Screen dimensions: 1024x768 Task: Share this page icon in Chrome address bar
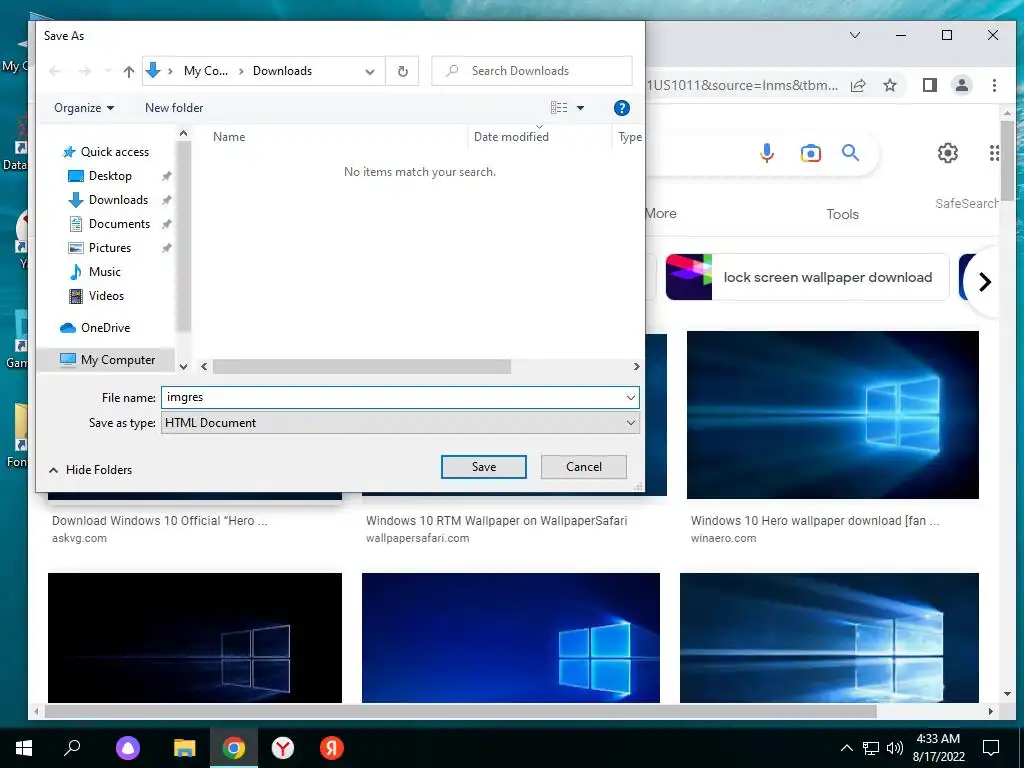[857, 86]
